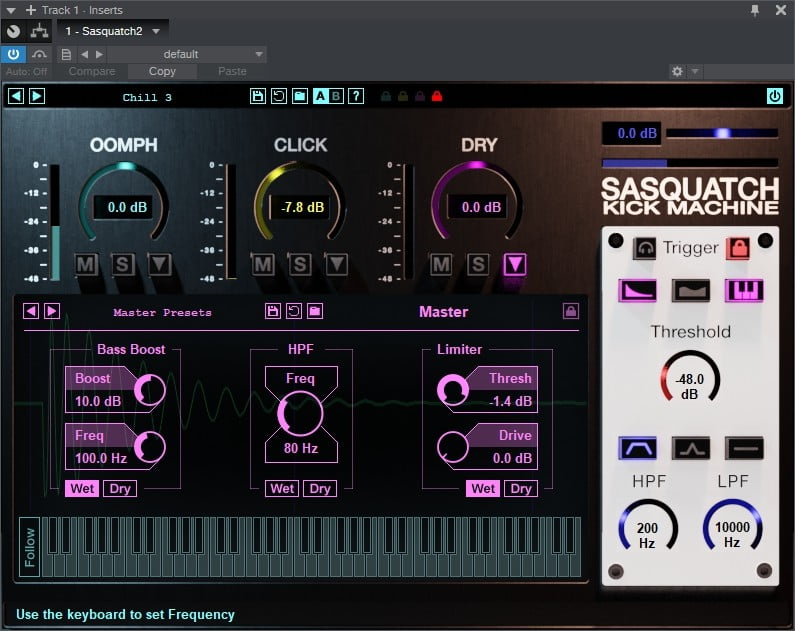Switch to preset slot B
Image resolution: width=795 pixels, height=631 pixels.
pyautogui.click(x=337, y=97)
